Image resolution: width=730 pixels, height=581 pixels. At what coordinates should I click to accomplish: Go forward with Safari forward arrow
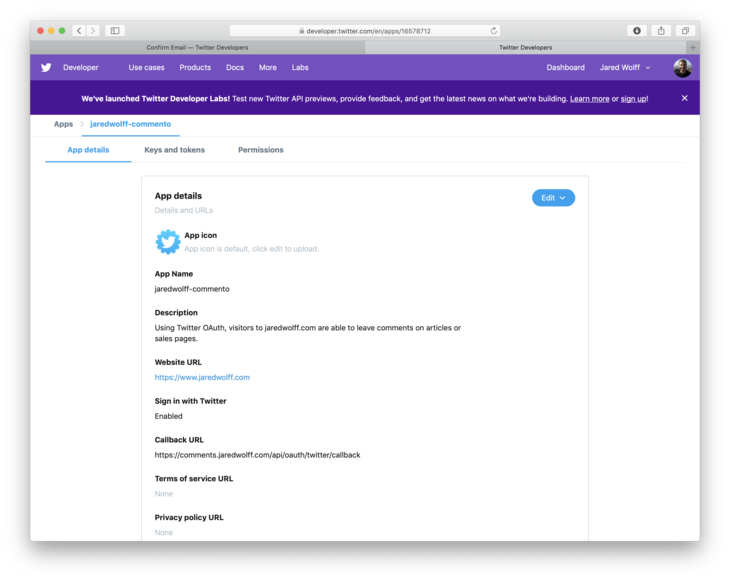[x=93, y=31]
